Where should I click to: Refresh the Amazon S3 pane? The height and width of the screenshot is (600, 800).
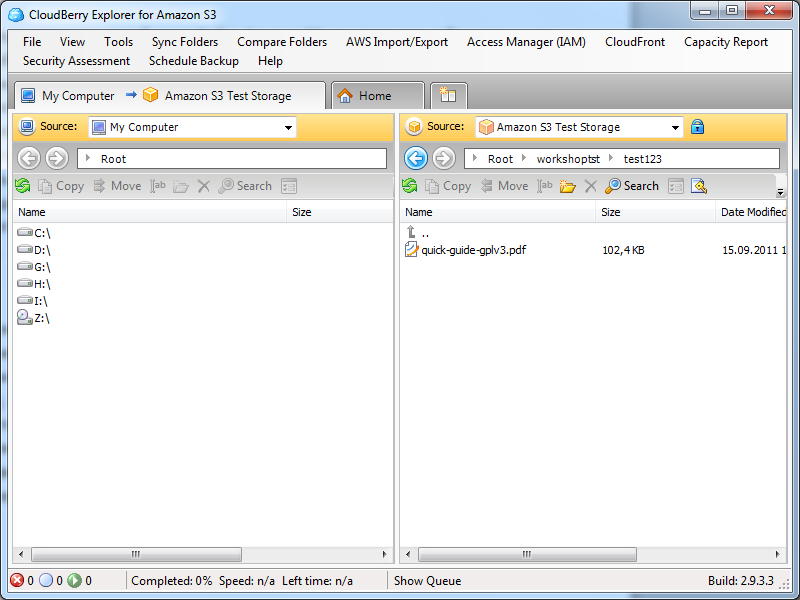pyautogui.click(x=409, y=186)
